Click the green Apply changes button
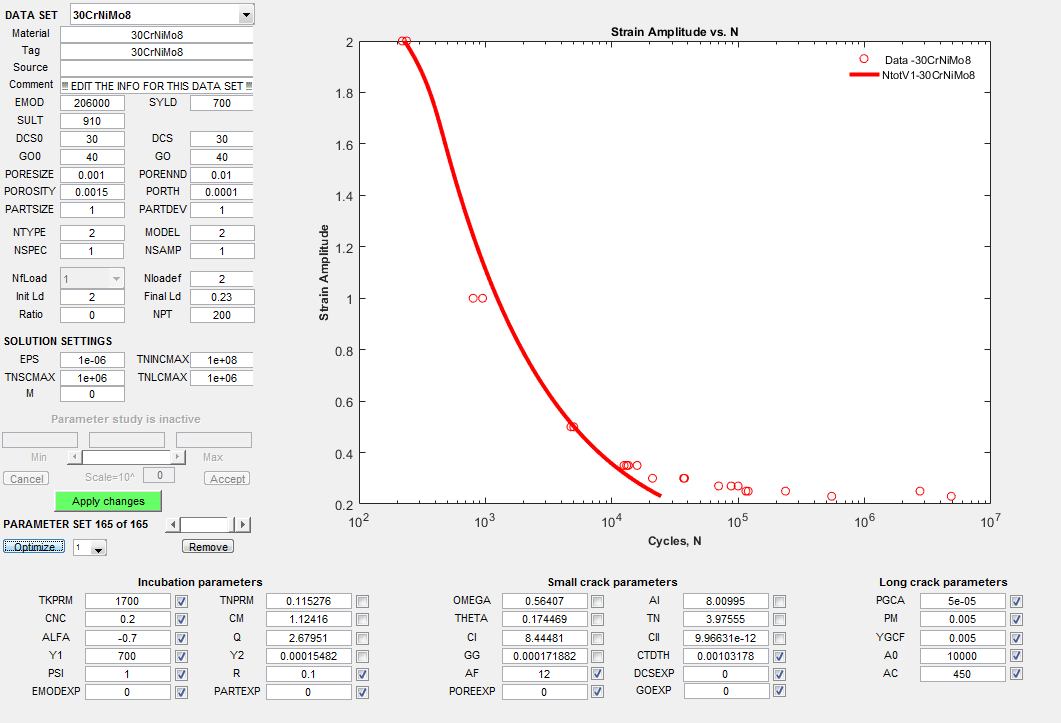The image size is (1061, 723). pyautogui.click(x=108, y=501)
